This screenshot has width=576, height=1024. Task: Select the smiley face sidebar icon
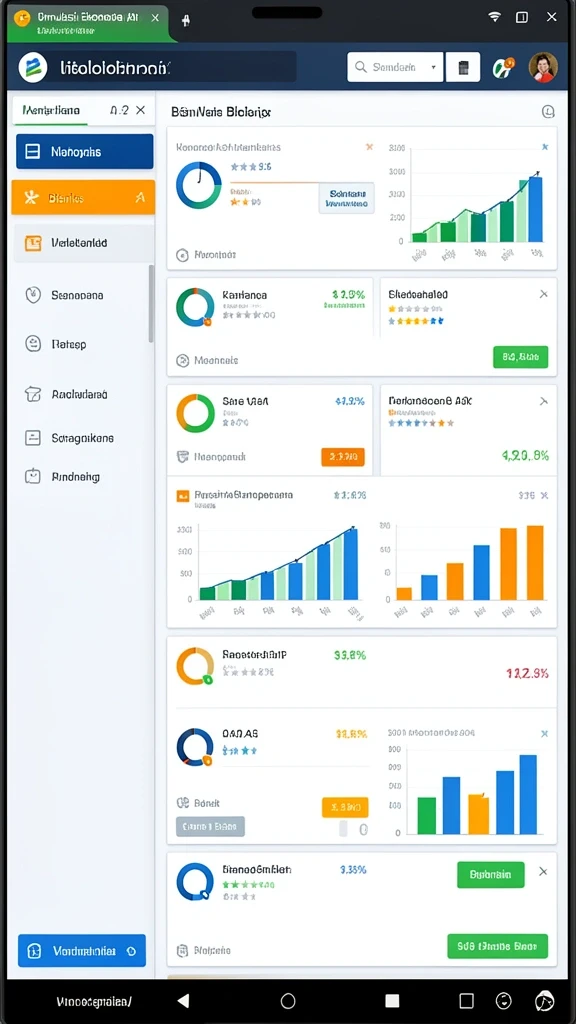point(33,344)
